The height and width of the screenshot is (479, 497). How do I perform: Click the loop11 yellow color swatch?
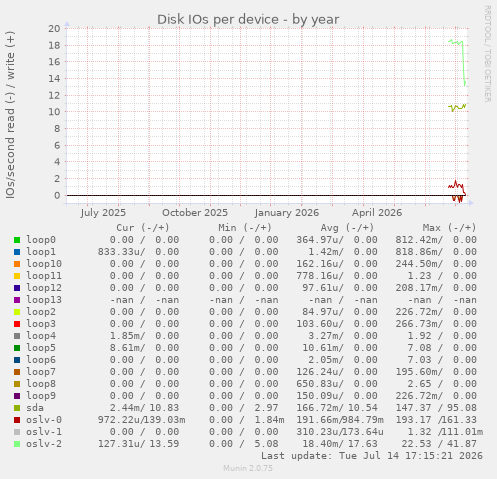click(17, 276)
